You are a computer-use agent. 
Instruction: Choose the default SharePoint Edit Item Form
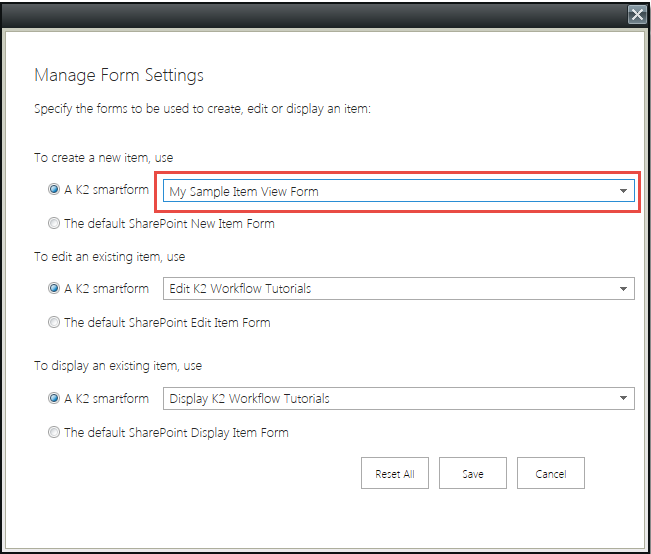54,322
